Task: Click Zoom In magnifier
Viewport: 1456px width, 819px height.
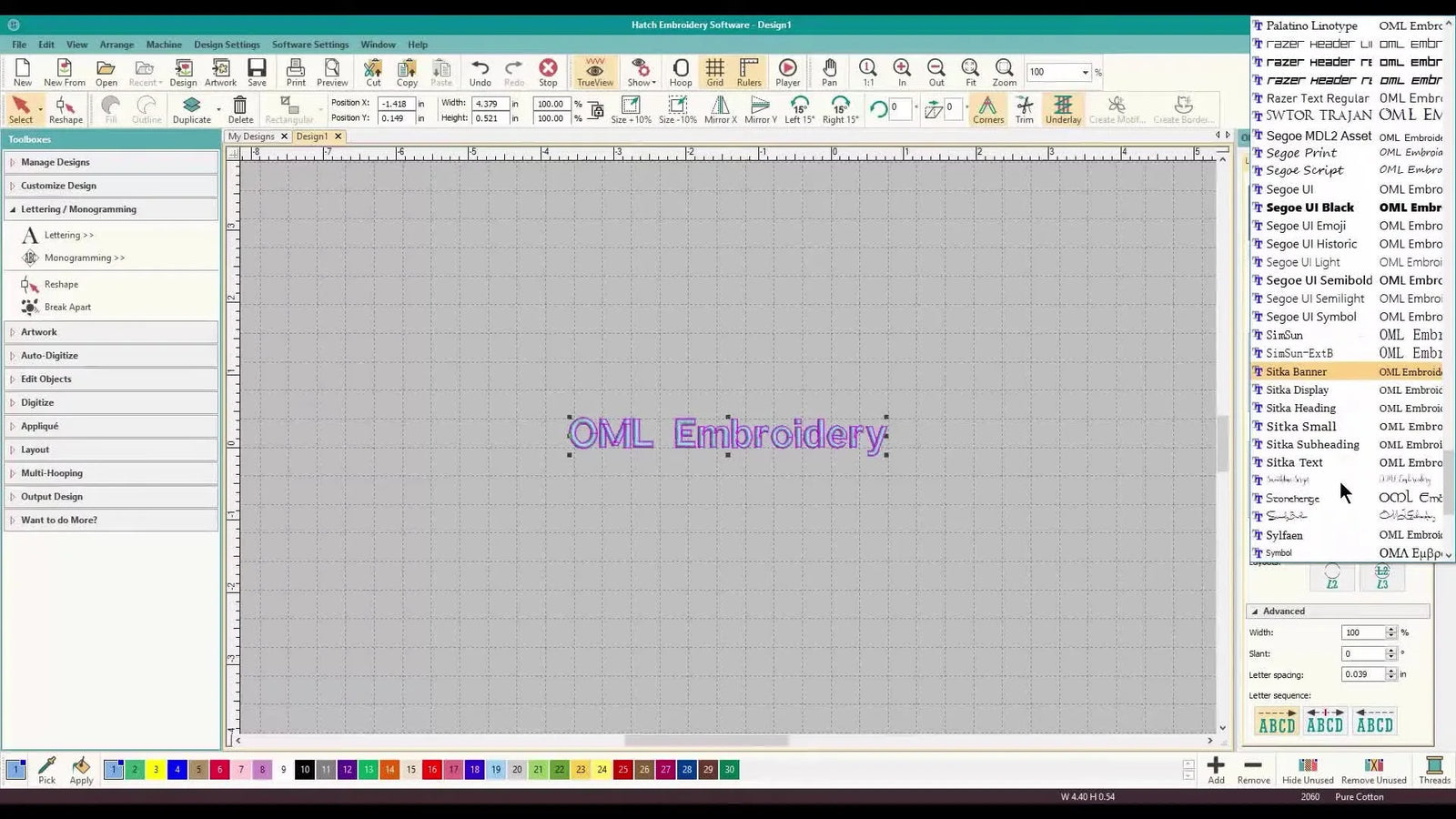Action: [902, 73]
